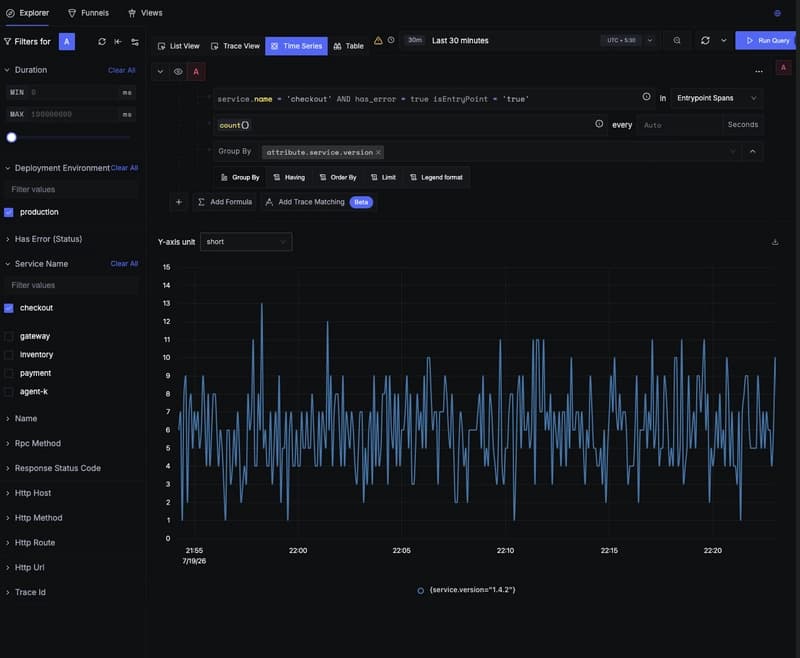Switch to Trace View
Image resolution: width=800 pixels, height=658 pixels.
(x=235, y=46)
